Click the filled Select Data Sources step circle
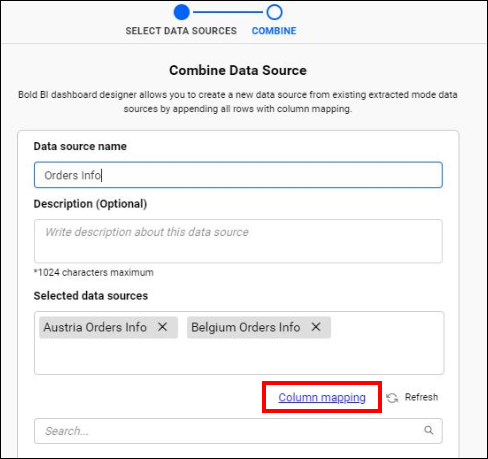 (x=181, y=12)
